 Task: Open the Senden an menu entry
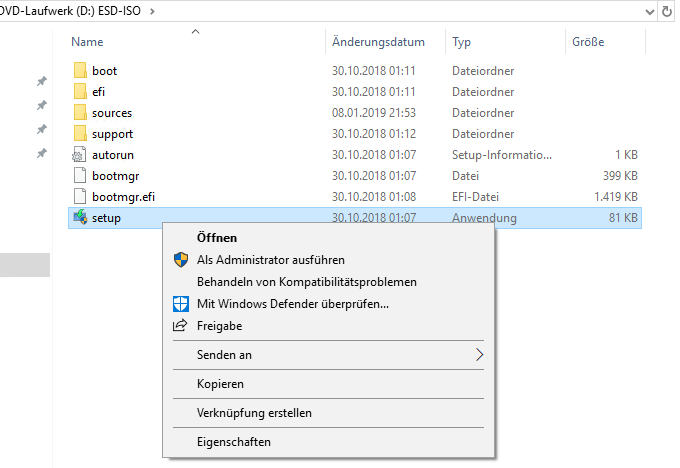coord(328,355)
